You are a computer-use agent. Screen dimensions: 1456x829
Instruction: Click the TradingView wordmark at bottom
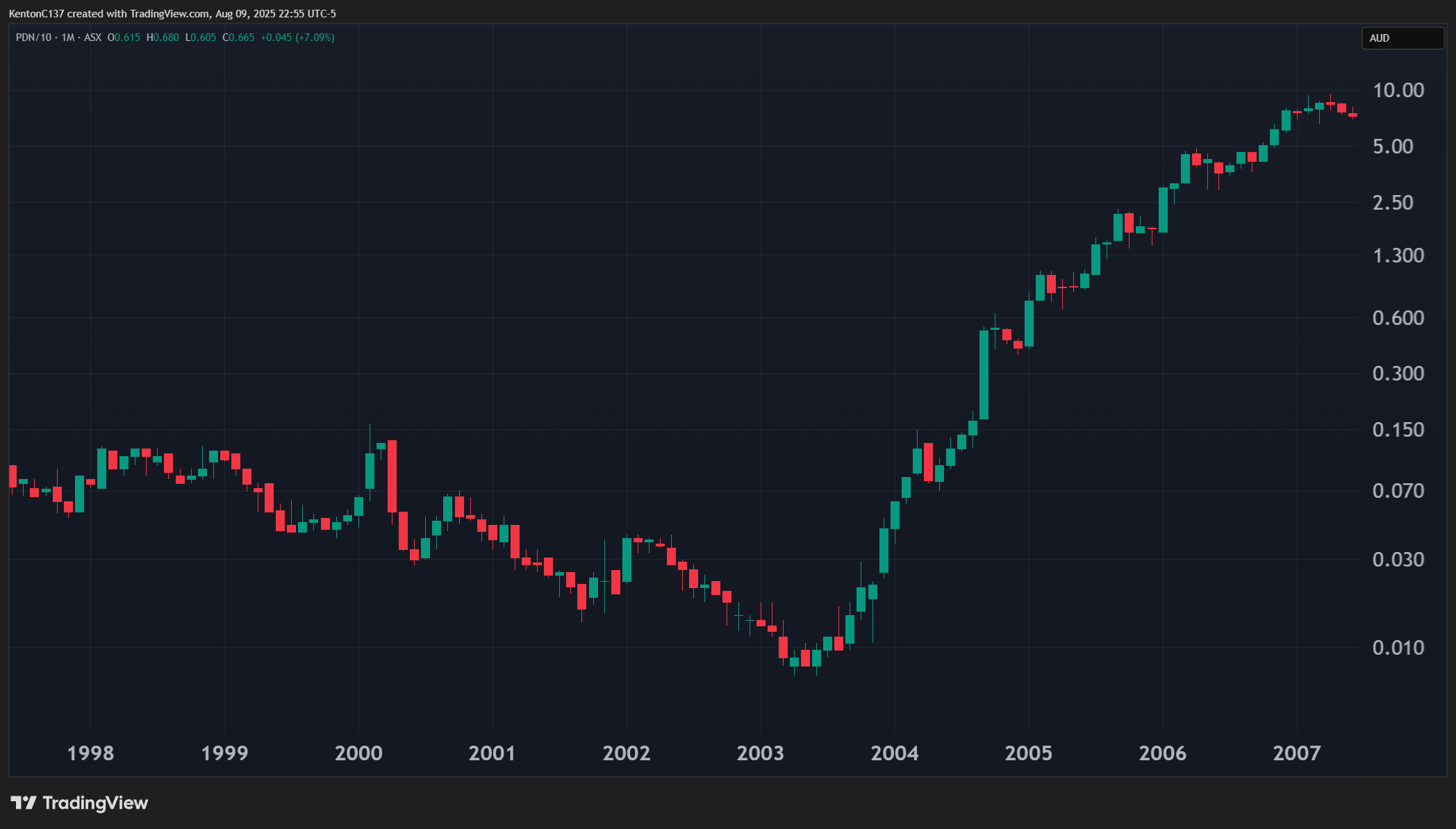tap(95, 803)
